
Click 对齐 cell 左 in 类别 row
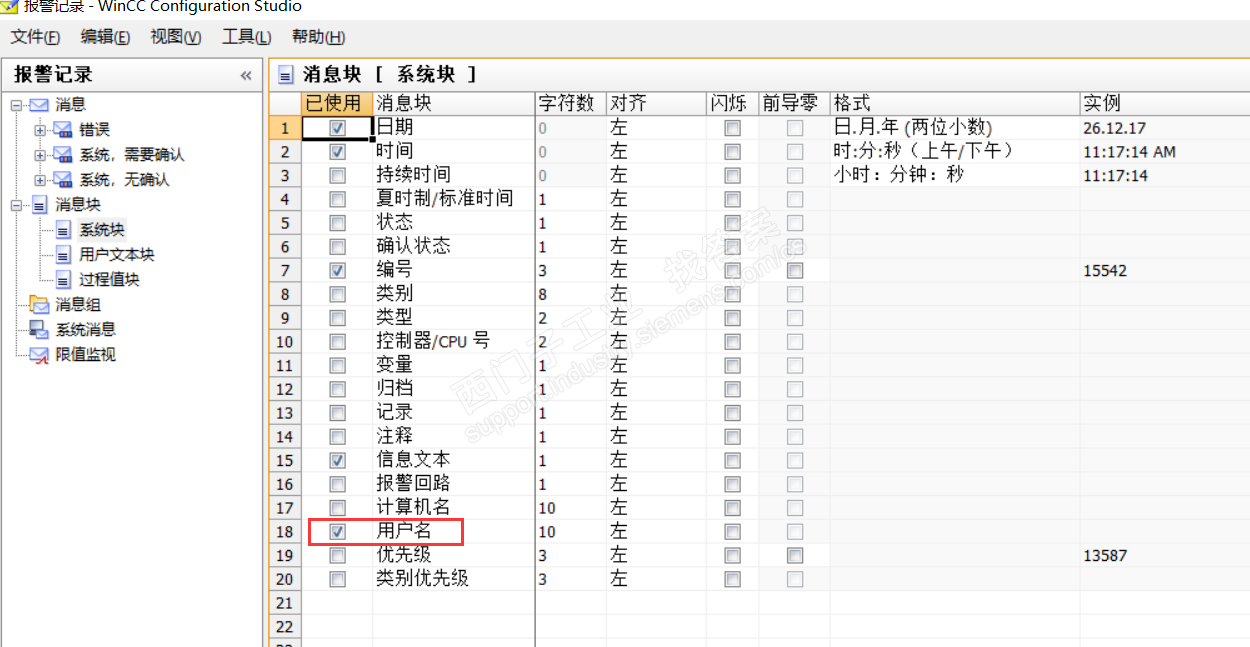click(657, 294)
